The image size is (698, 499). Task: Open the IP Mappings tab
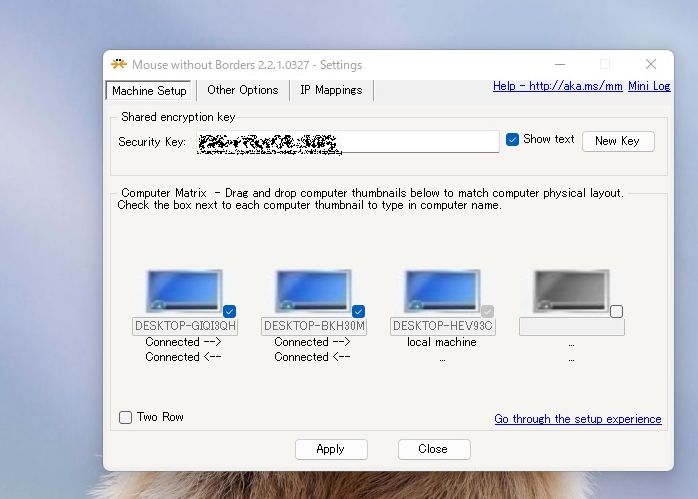point(331,90)
